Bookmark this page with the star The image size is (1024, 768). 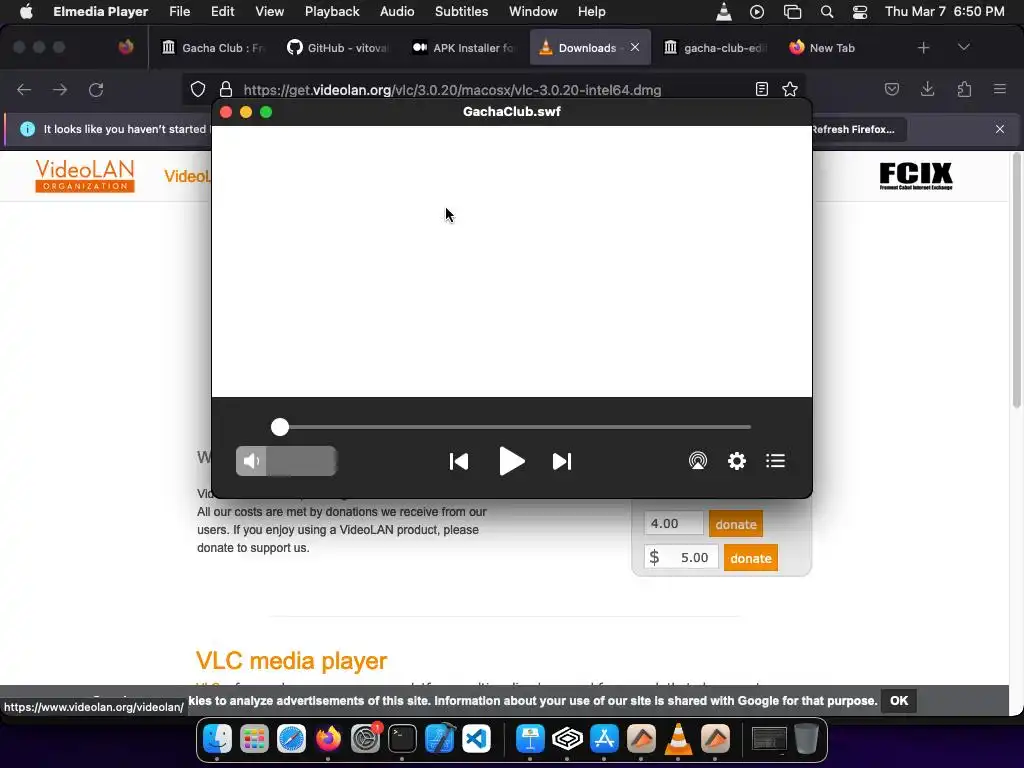point(790,89)
